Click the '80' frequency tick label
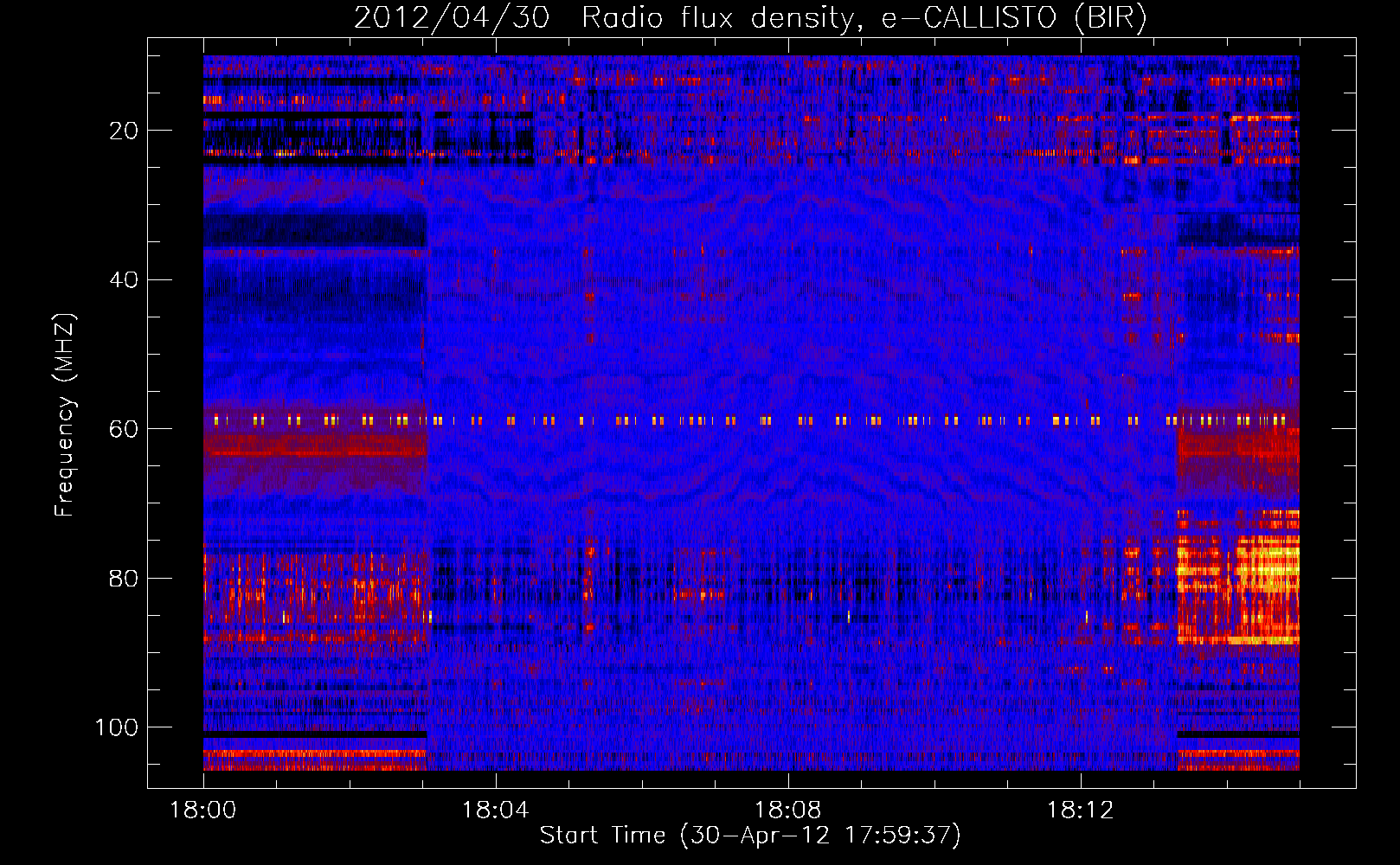1400x865 pixels. (x=125, y=579)
